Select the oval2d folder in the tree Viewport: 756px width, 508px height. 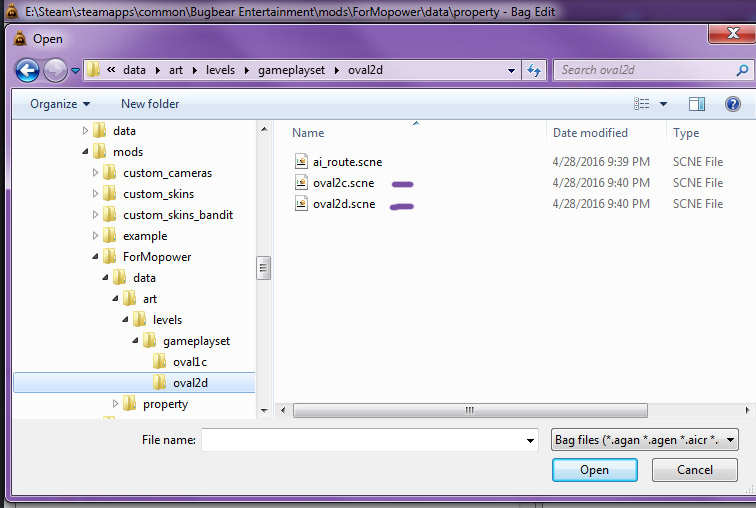pyautogui.click(x=190, y=383)
